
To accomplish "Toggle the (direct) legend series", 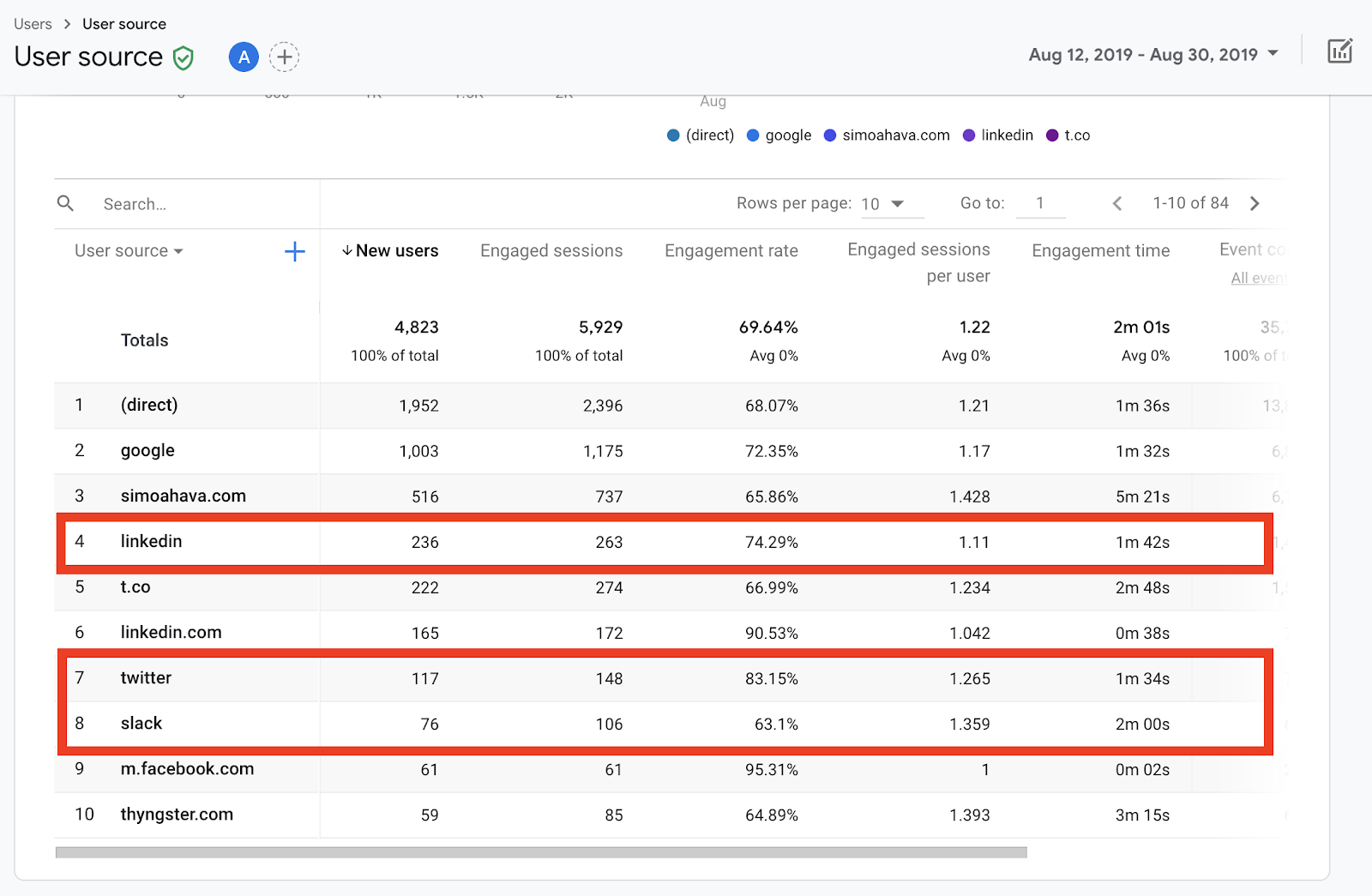I will point(701,135).
